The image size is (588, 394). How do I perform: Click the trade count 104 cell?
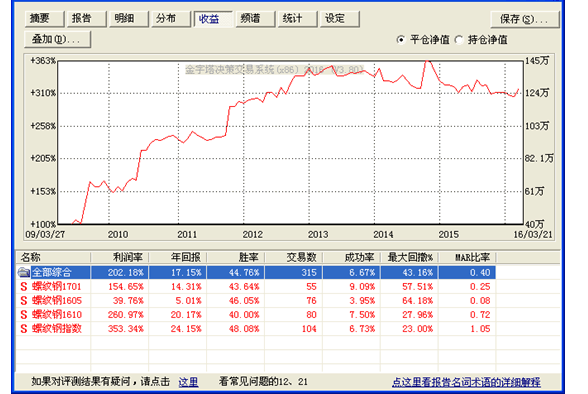pos(309,329)
